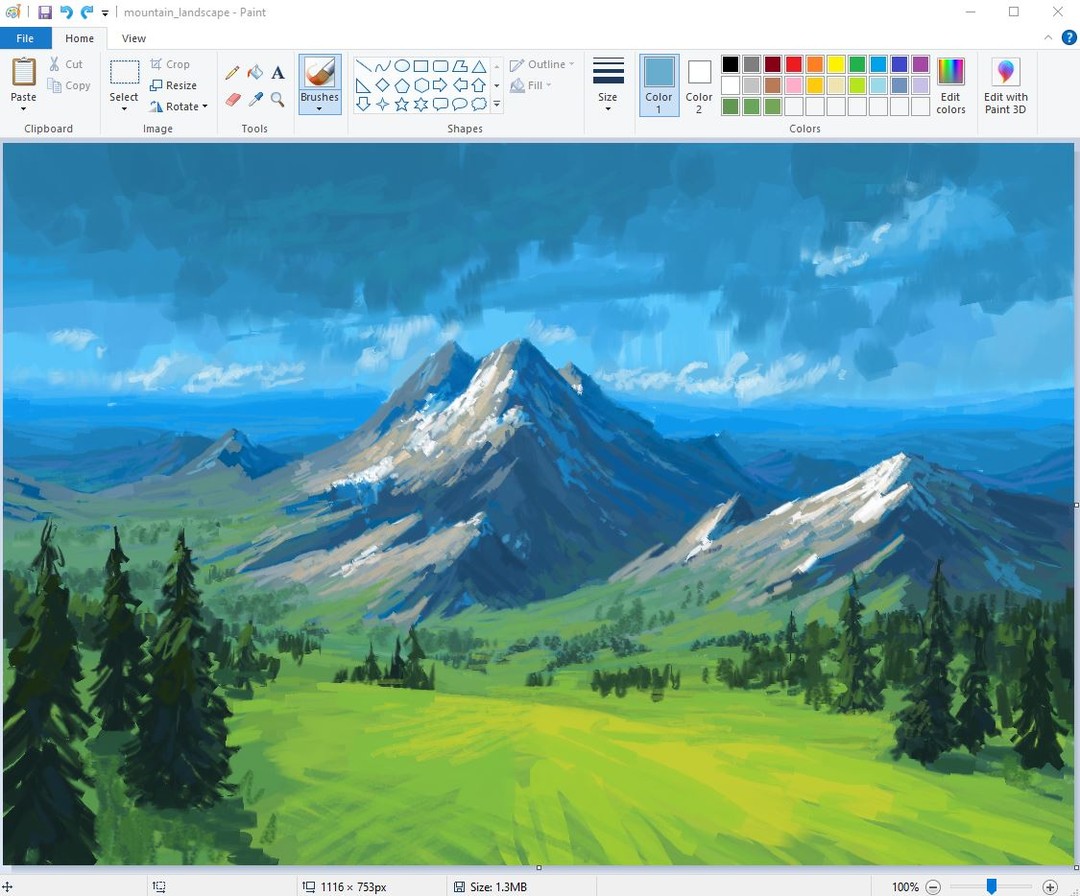The image size is (1080, 896).
Task: Select the Fill with color bucket tool
Action: pyautogui.click(x=255, y=72)
